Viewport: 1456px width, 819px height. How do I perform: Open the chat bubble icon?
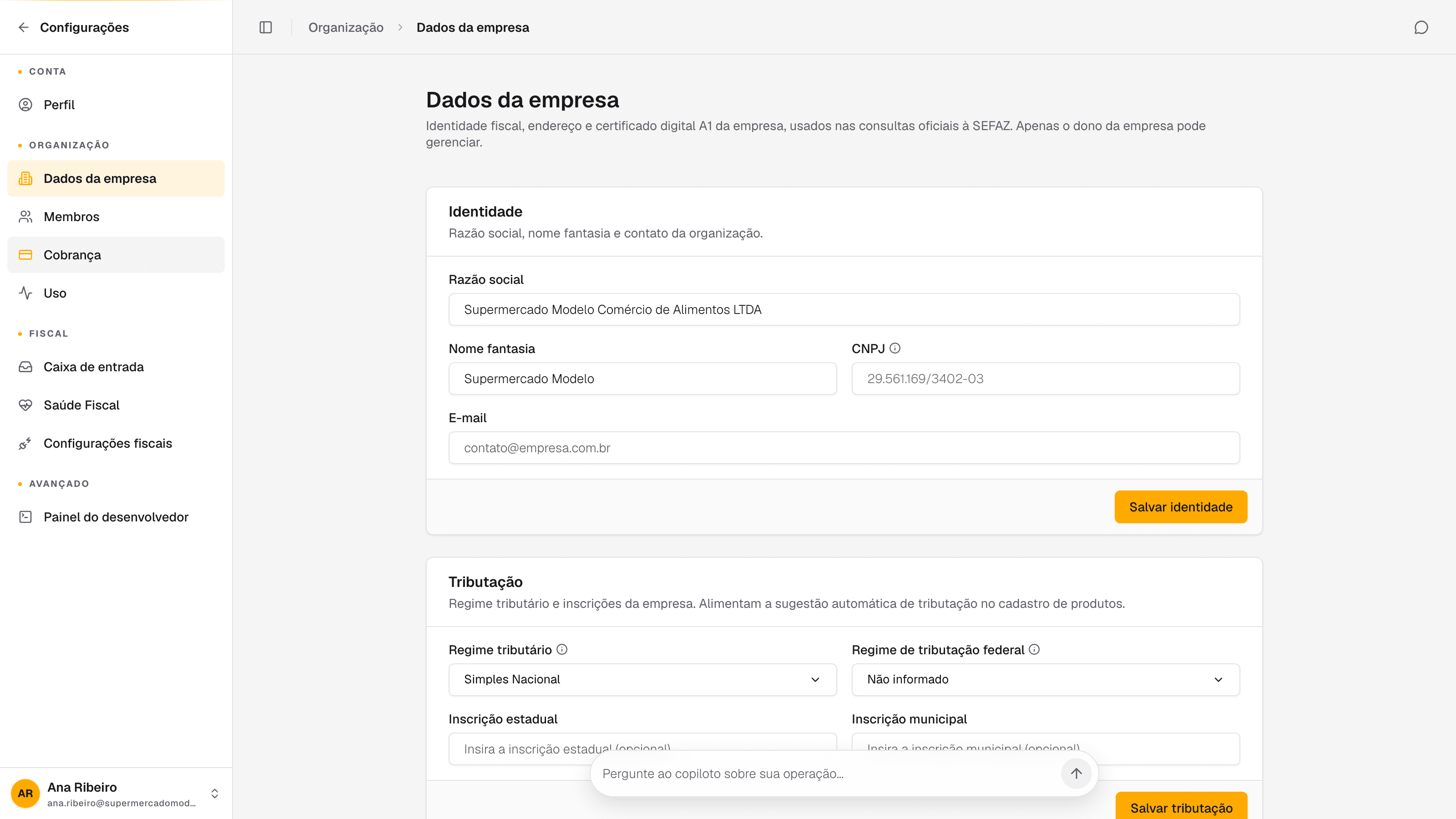click(1421, 27)
